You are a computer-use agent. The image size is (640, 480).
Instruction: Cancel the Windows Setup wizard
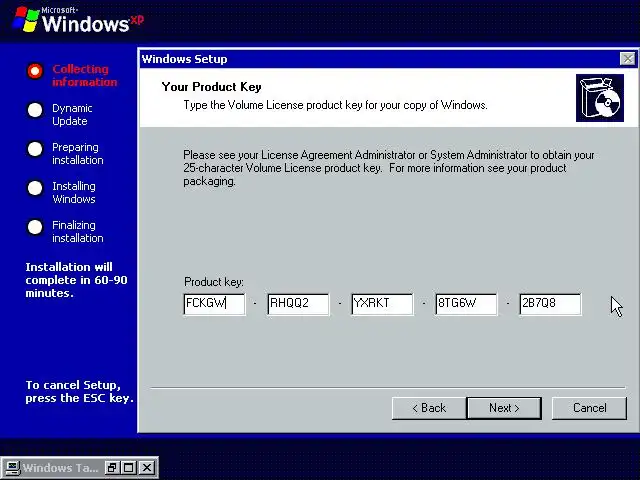(589, 408)
